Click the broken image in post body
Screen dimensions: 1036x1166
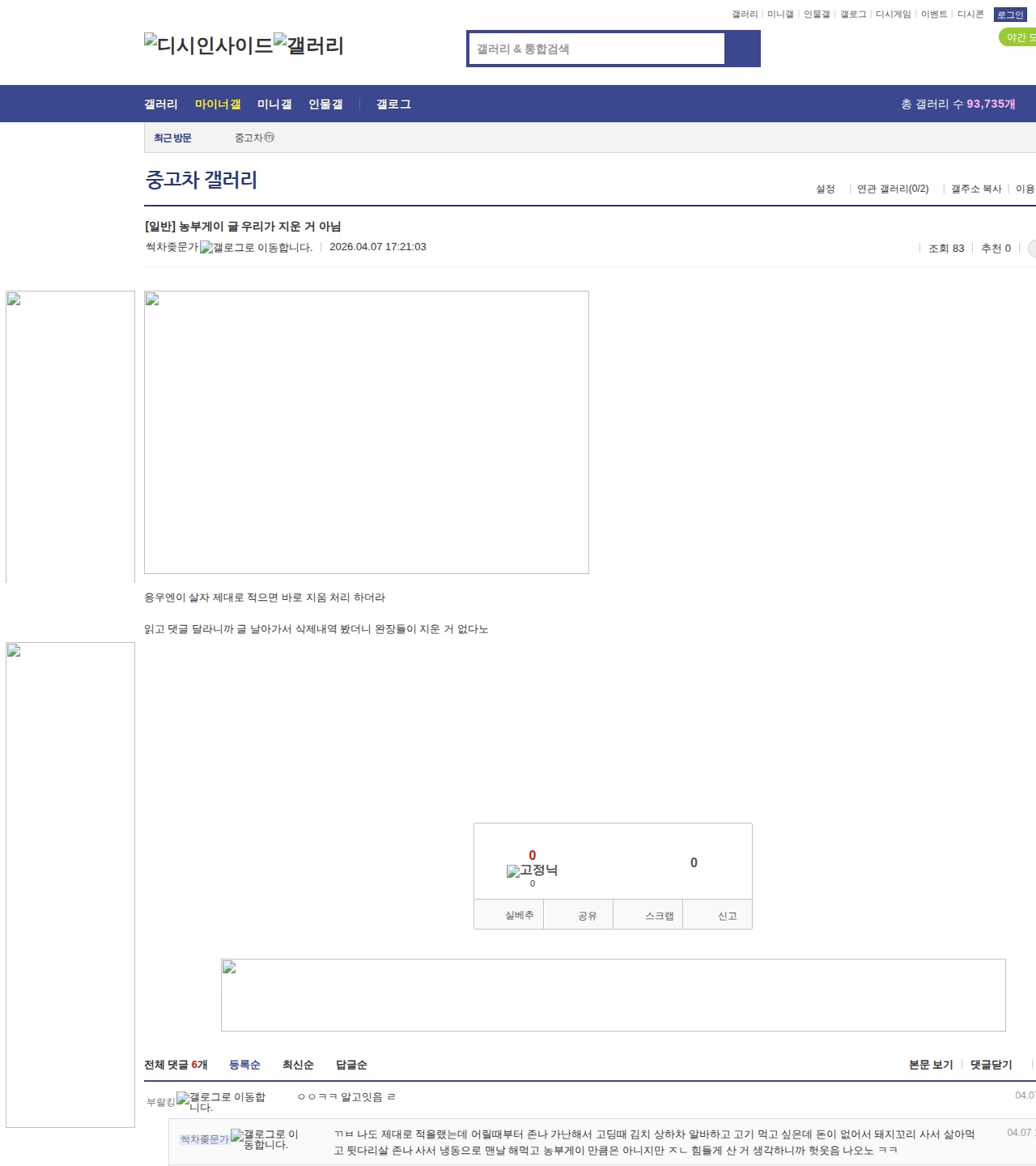[x=366, y=432]
